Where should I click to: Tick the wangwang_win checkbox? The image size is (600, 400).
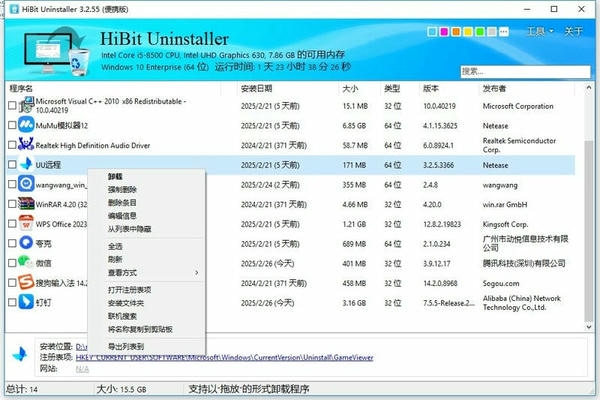[x=12, y=184]
